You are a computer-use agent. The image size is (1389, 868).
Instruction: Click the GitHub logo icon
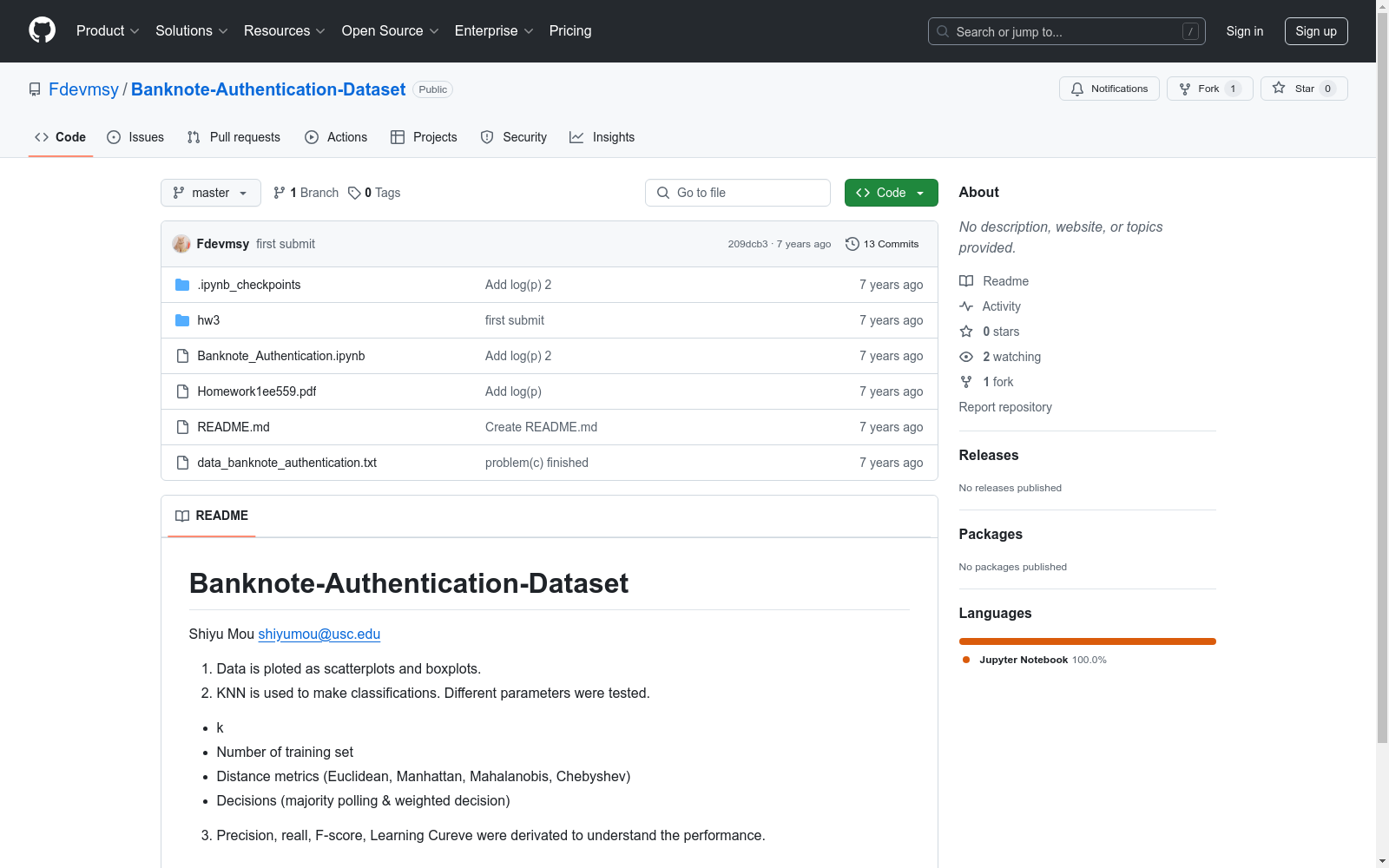42,30
